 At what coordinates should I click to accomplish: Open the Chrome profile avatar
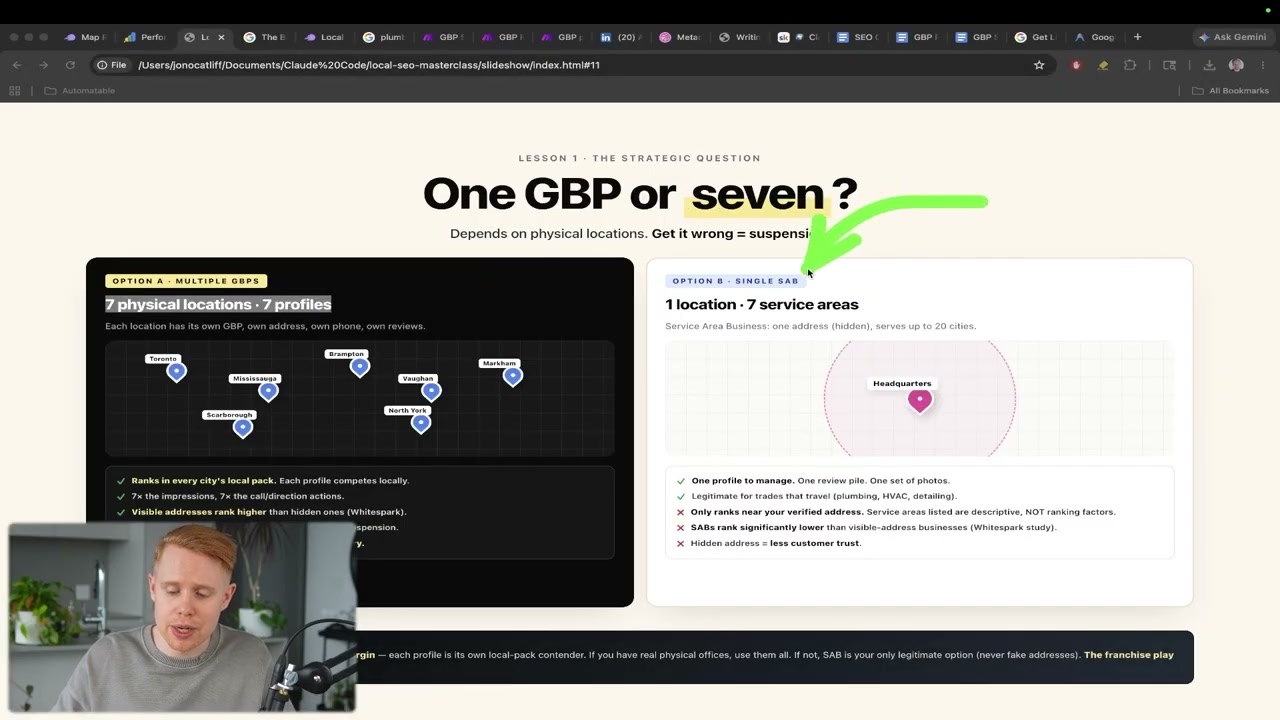click(x=1236, y=65)
